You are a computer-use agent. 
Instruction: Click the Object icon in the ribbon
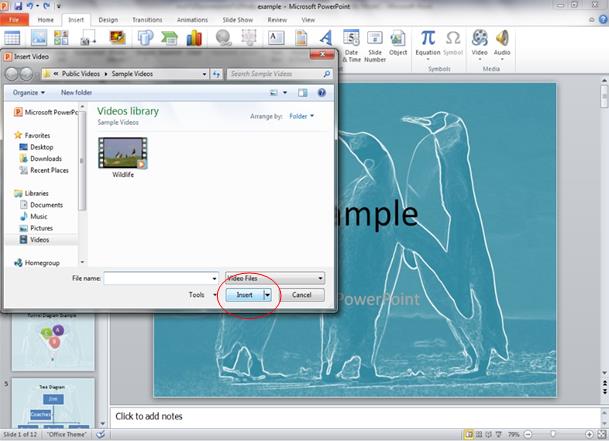tap(398, 42)
